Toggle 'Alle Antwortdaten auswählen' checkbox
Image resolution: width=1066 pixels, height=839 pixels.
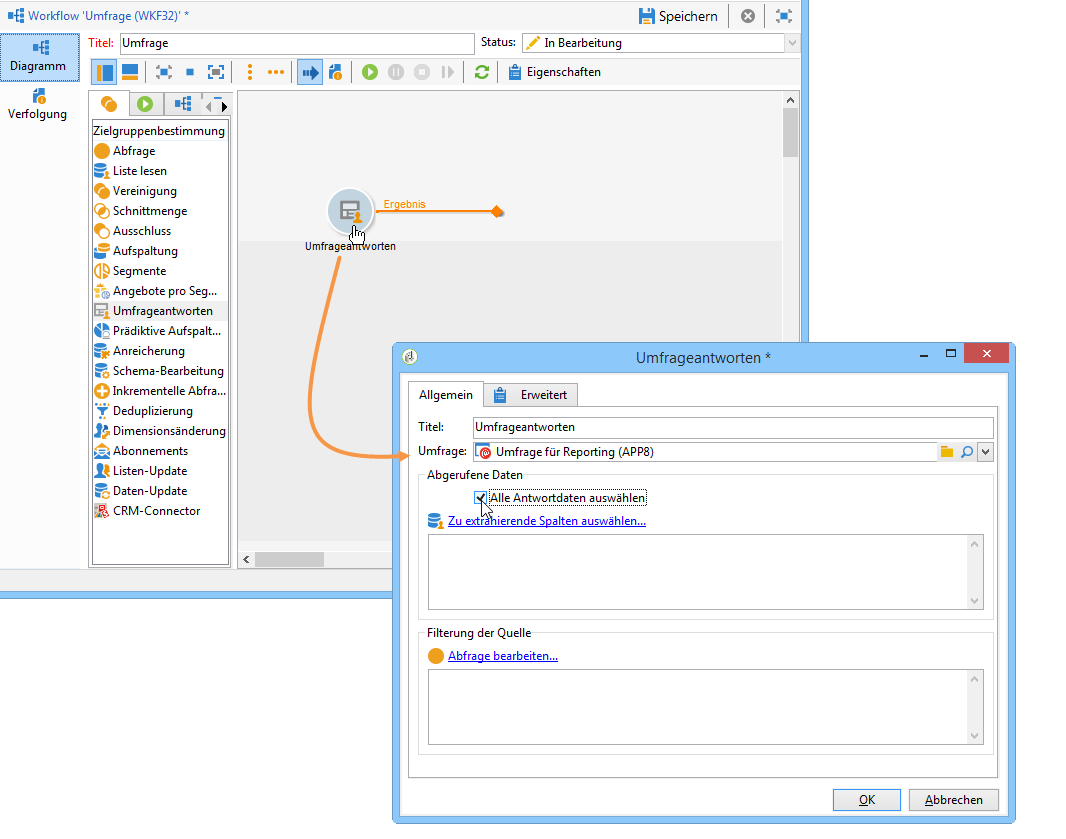point(481,498)
